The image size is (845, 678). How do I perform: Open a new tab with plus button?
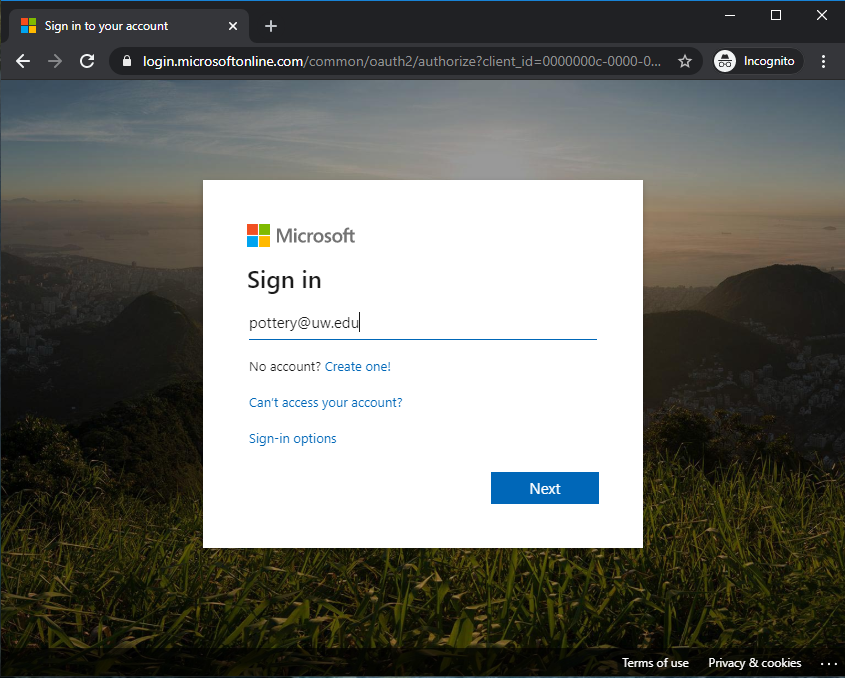coord(271,26)
